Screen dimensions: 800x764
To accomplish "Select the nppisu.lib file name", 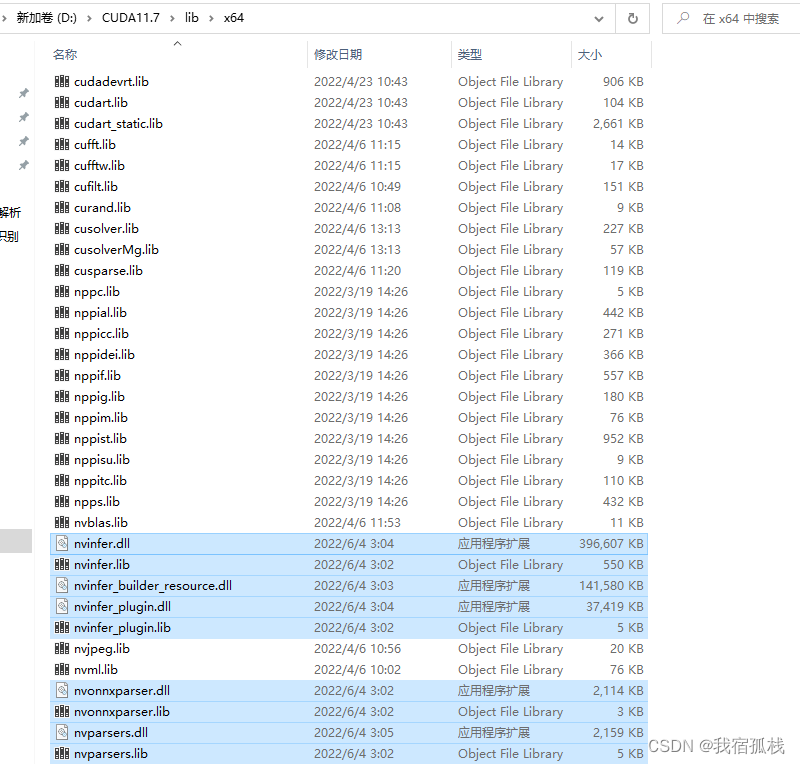I will [102, 459].
